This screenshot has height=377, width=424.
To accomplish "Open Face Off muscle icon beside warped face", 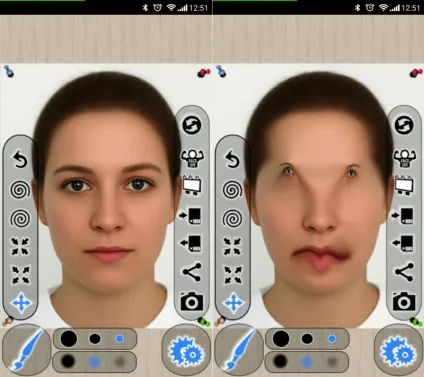I will coord(404,158).
